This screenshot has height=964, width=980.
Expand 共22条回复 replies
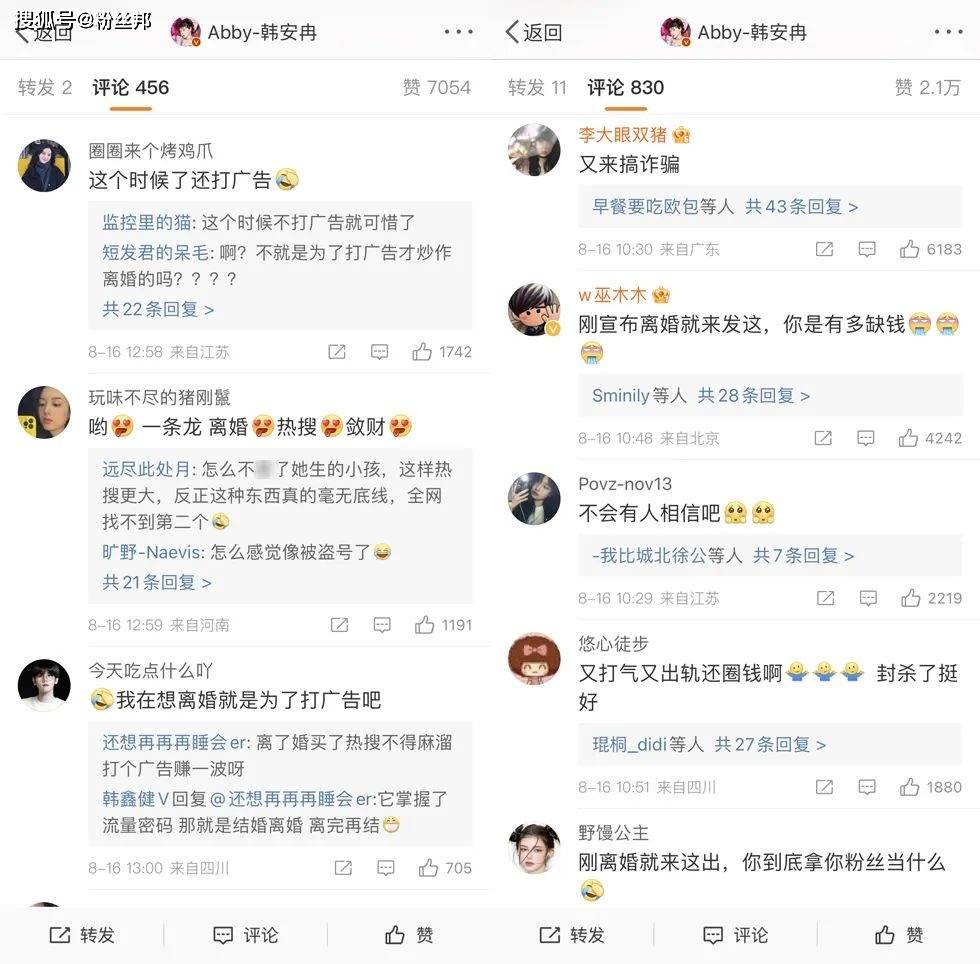tap(158, 309)
